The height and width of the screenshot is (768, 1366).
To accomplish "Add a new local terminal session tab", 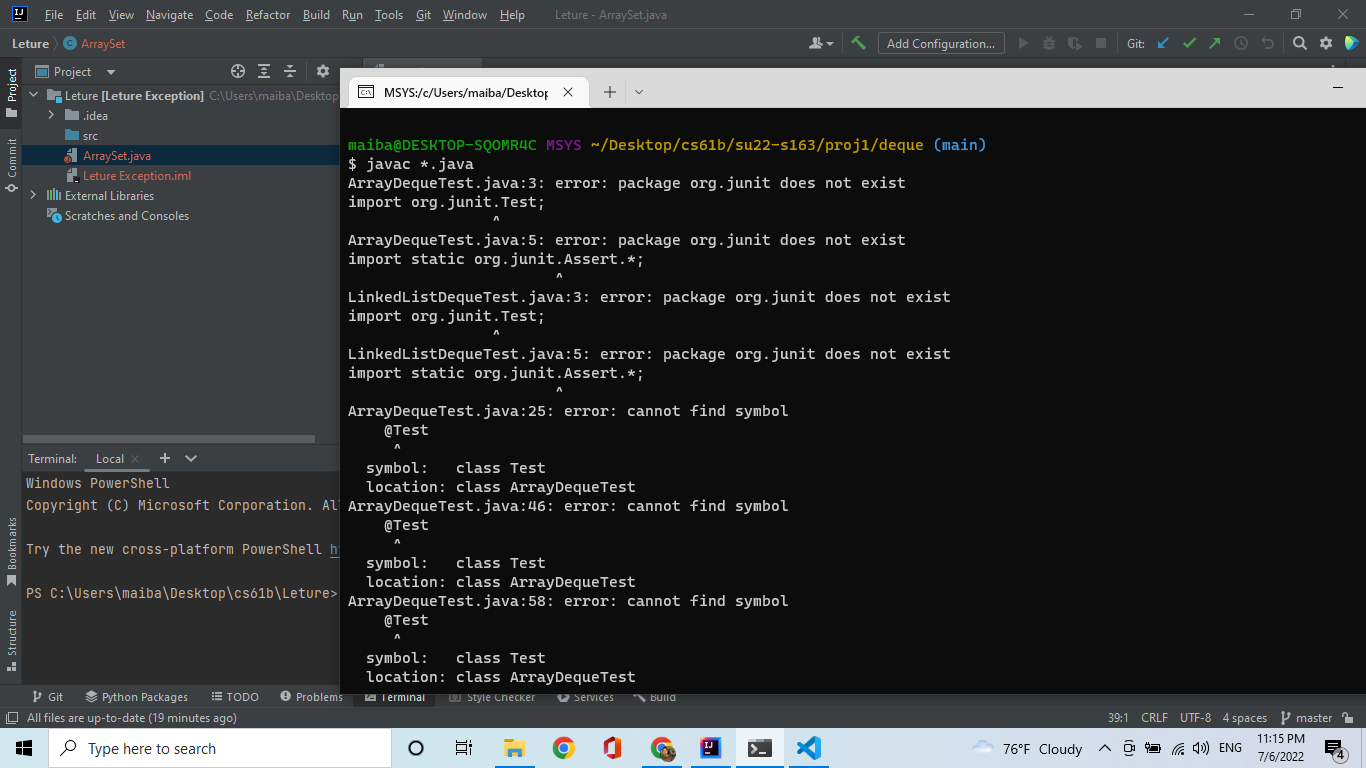I will [x=165, y=458].
